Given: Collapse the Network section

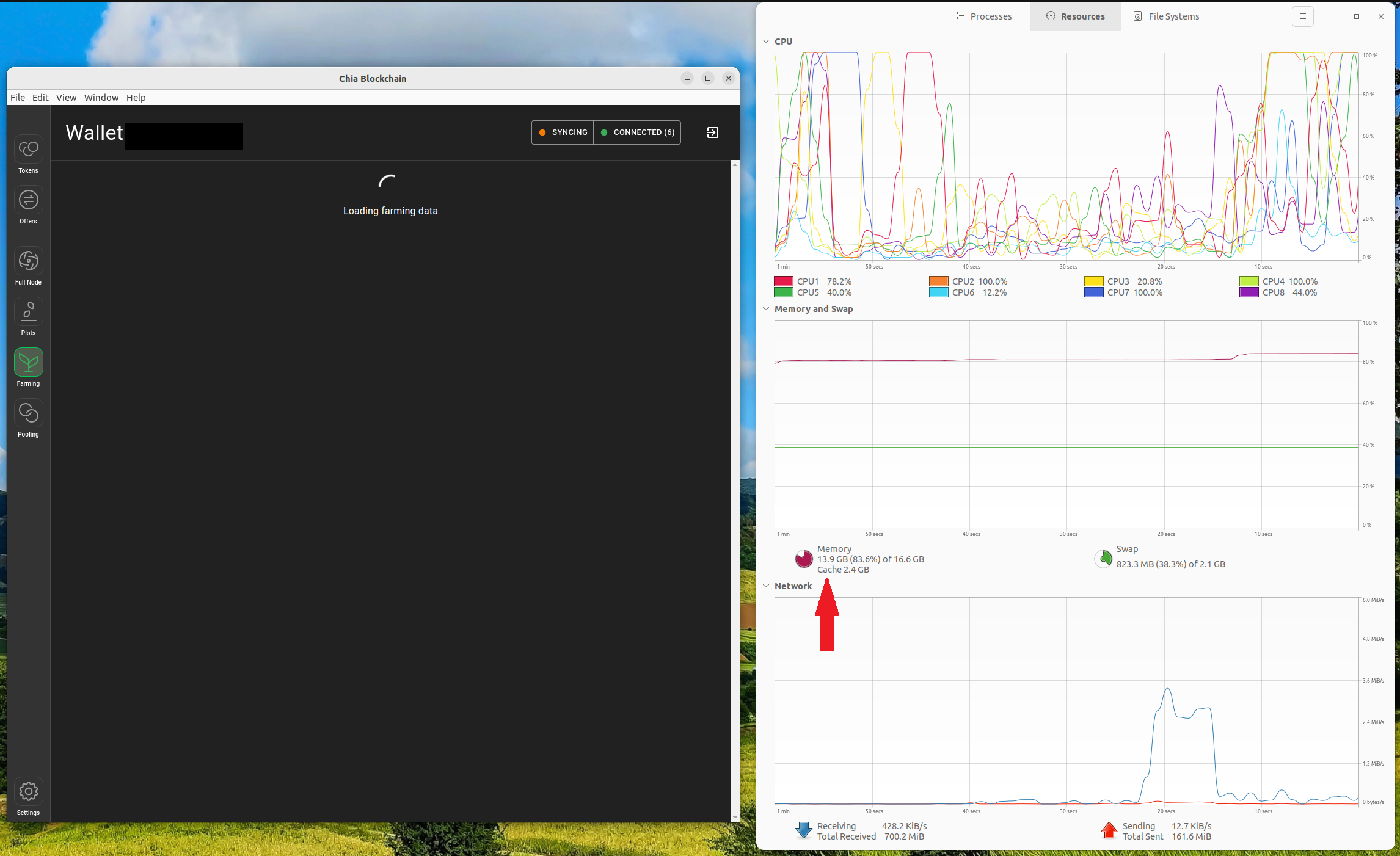Looking at the screenshot, I should 766,586.
